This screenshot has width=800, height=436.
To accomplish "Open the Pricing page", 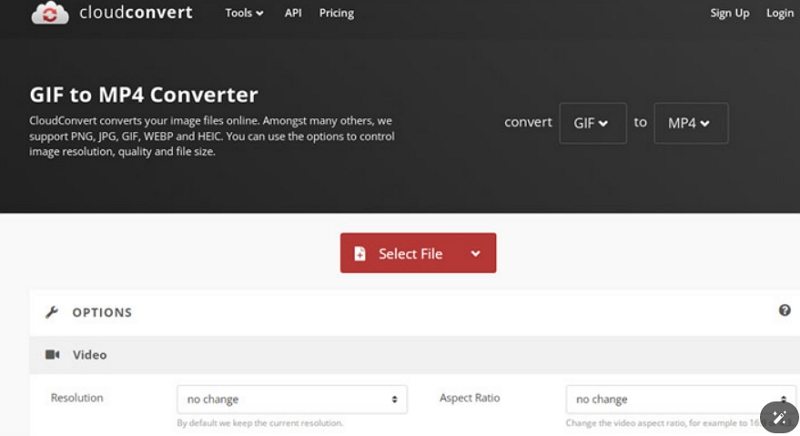I will tap(336, 13).
